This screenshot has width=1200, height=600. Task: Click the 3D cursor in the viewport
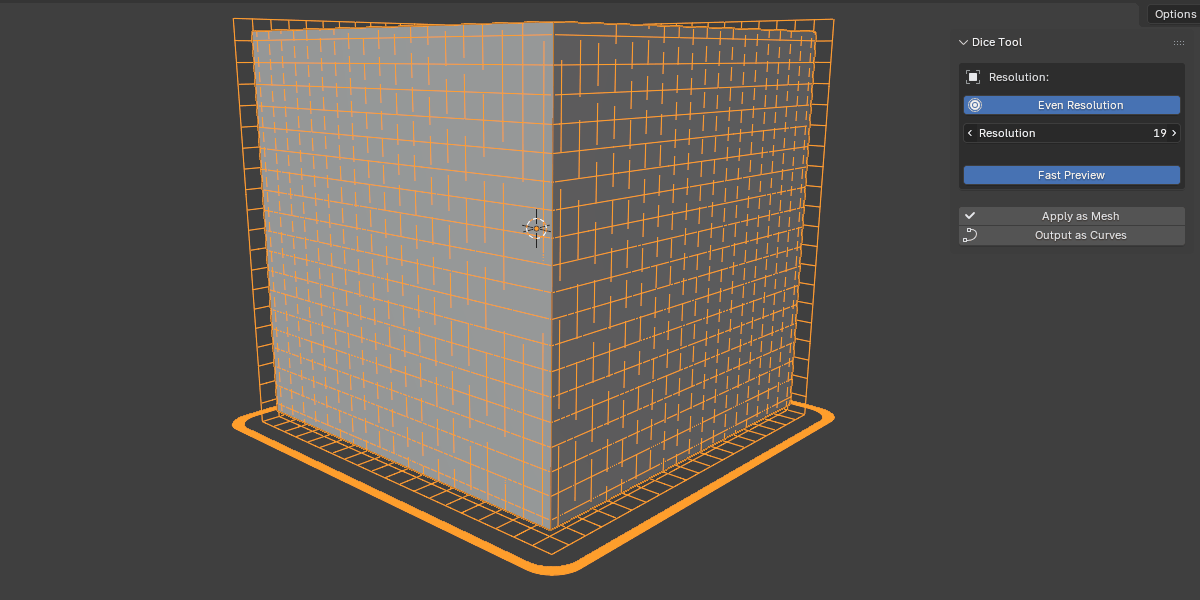point(536,229)
